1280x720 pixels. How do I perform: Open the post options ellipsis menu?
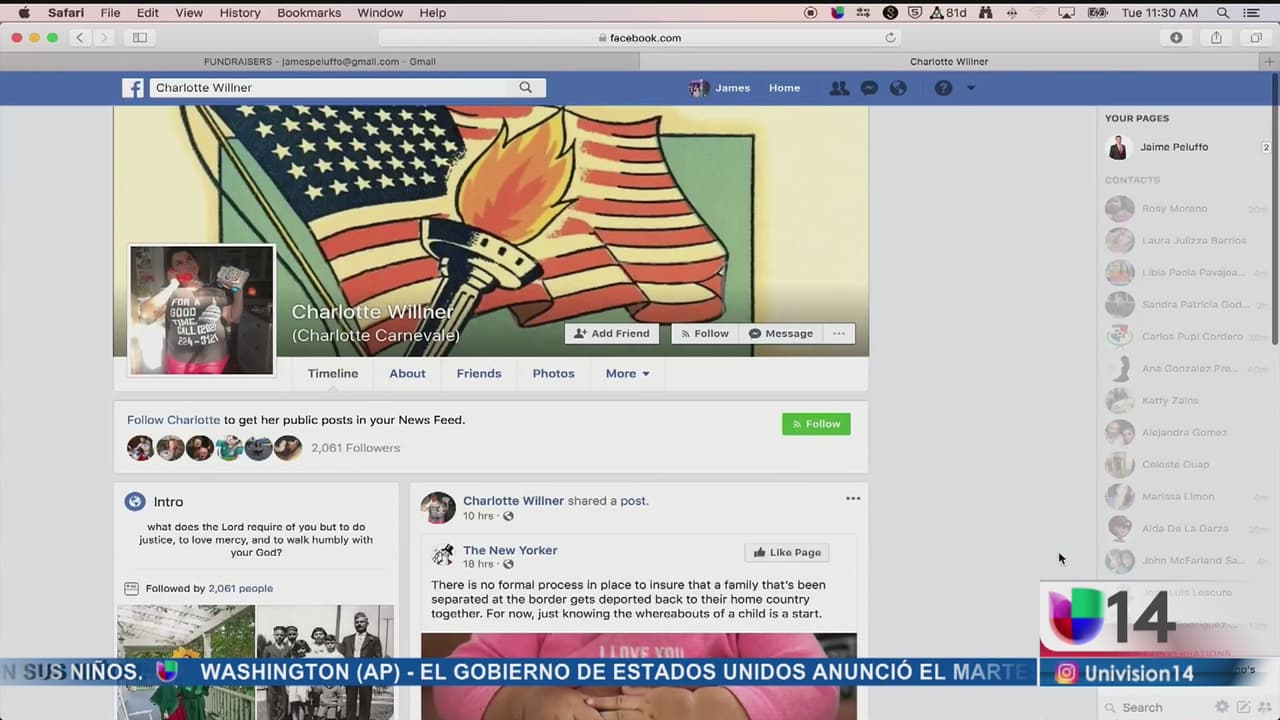point(853,499)
